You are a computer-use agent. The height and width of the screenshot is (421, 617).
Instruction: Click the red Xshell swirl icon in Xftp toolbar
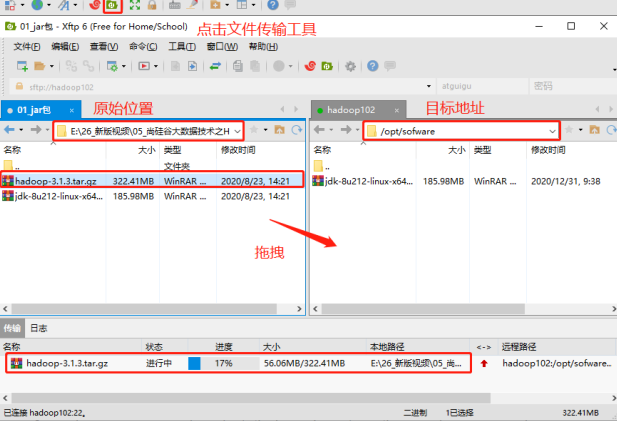coord(310,66)
